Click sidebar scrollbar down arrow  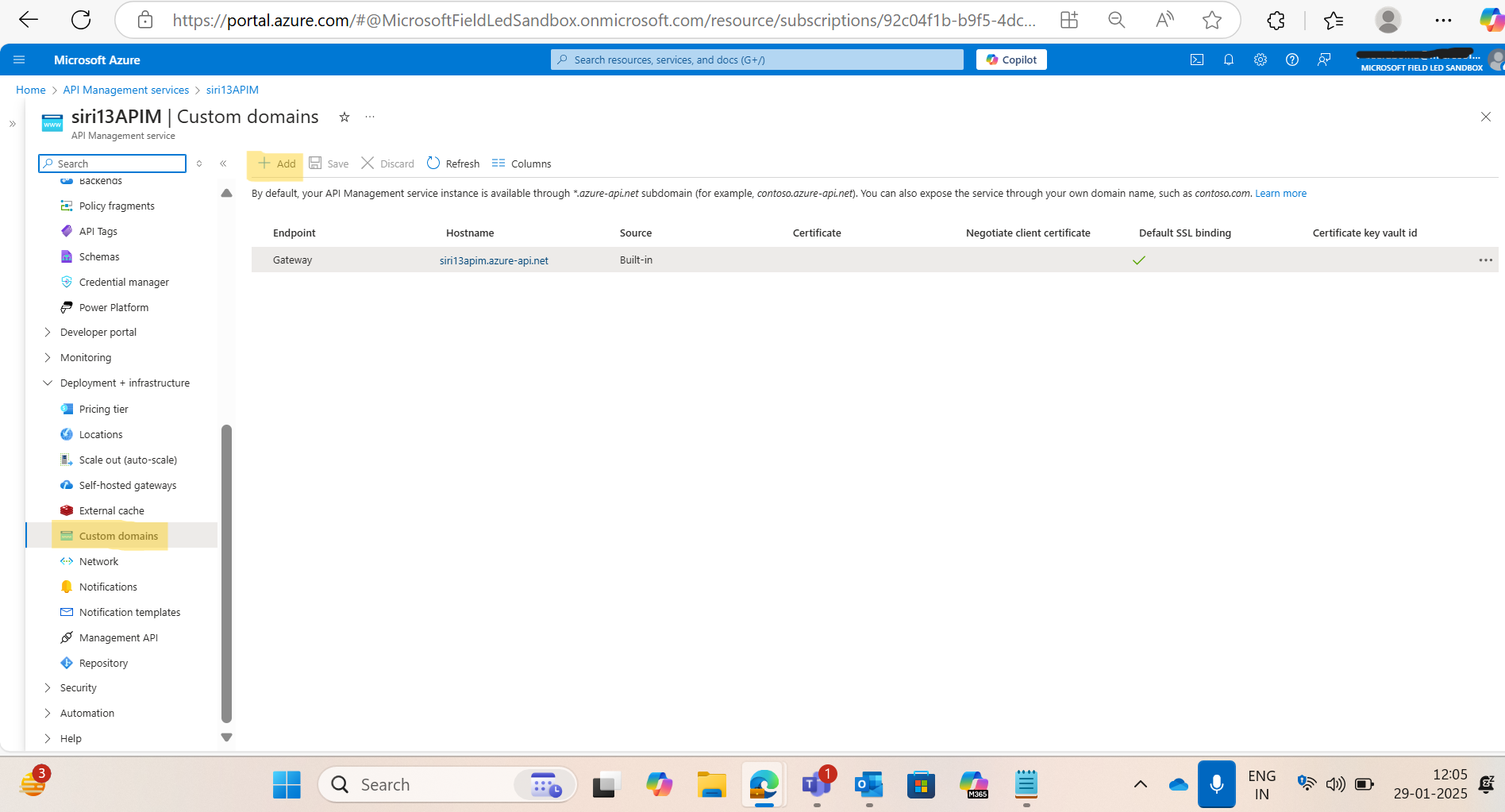(x=226, y=737)
